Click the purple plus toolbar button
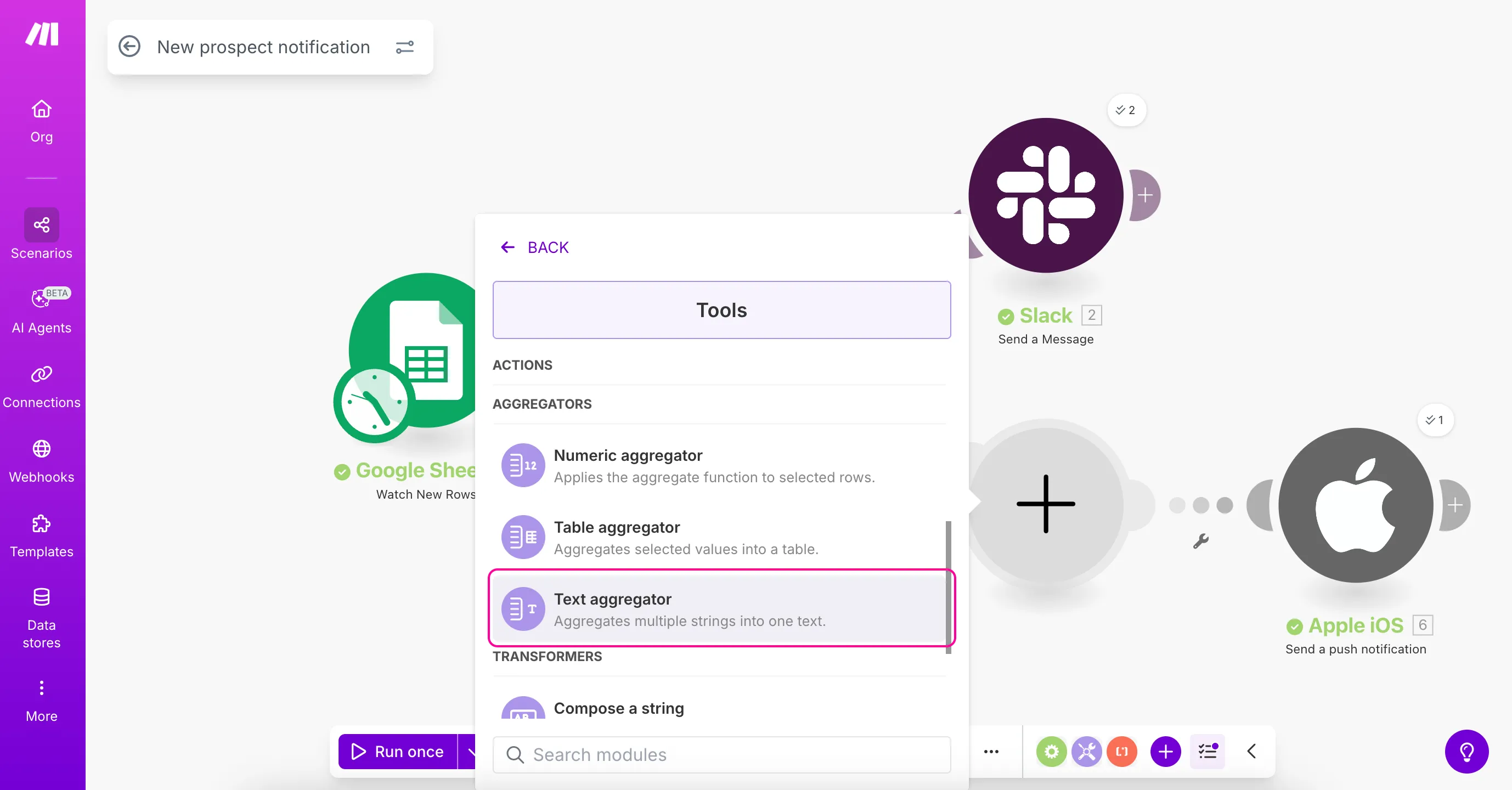Viewport: 1512px width, 790px height. 1166,752
